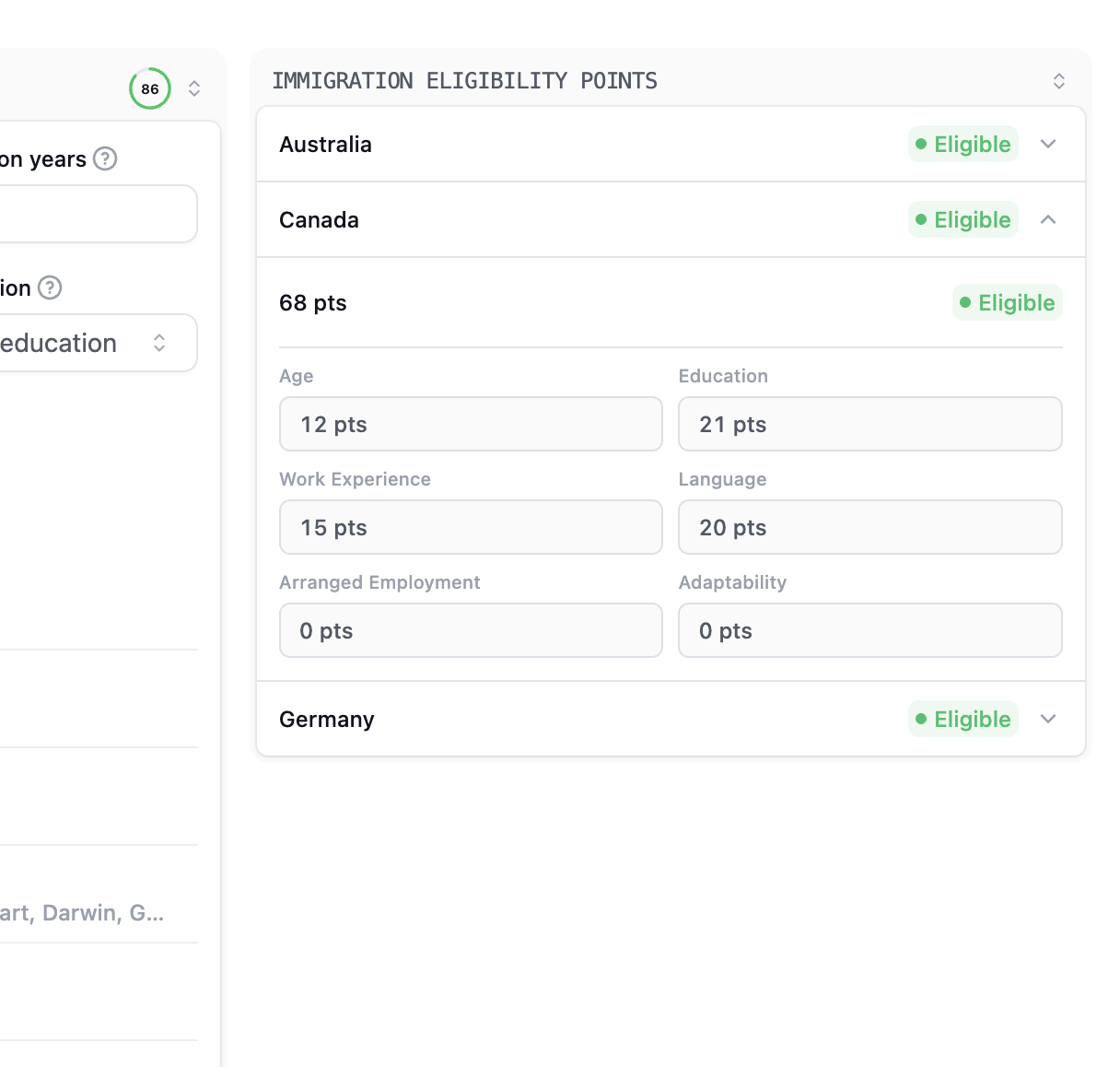Click the Adaptability label

pyautogui.click(x=732, y=582)
